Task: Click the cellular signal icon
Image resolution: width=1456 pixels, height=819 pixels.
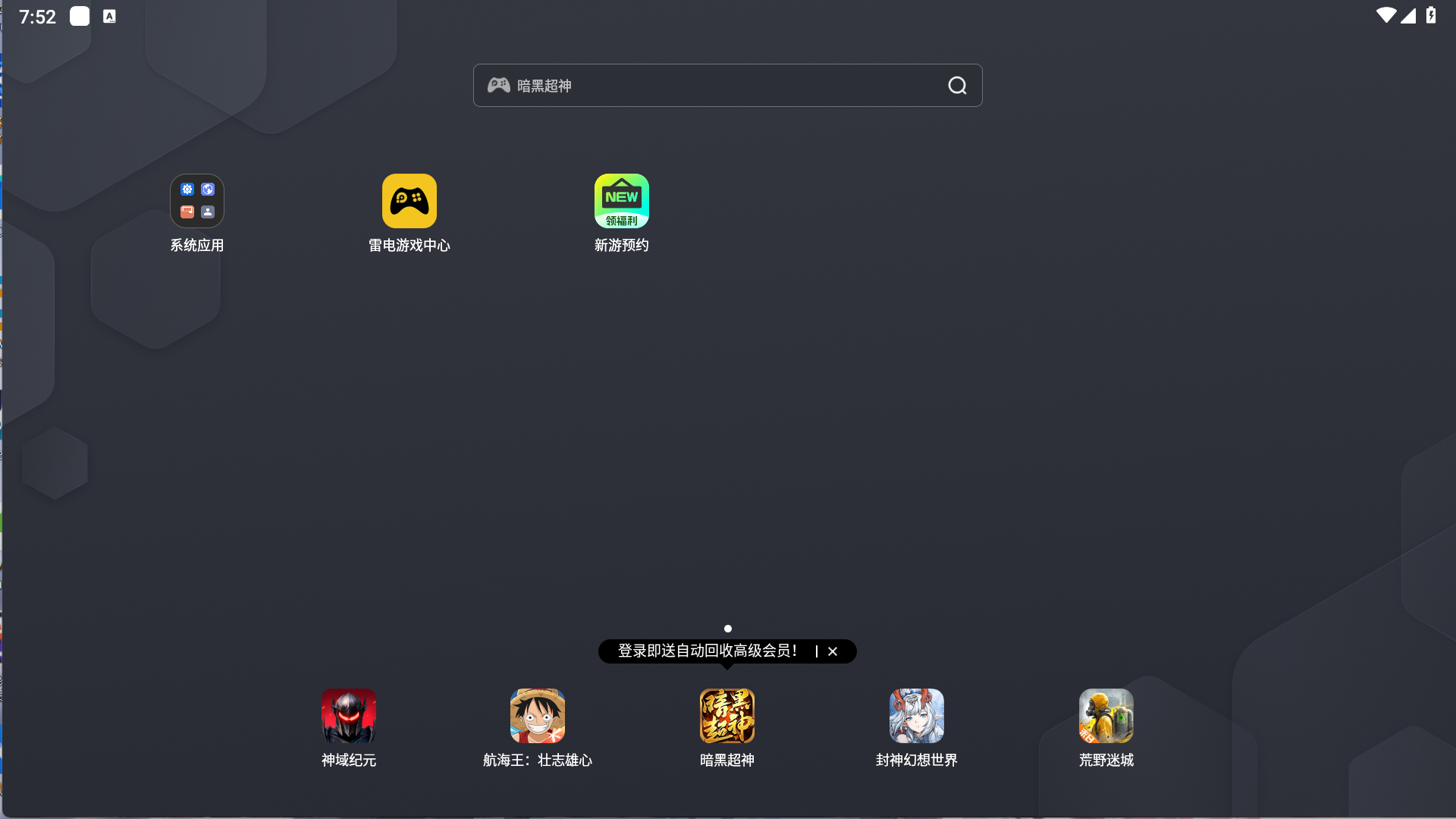Action: 1409,15
